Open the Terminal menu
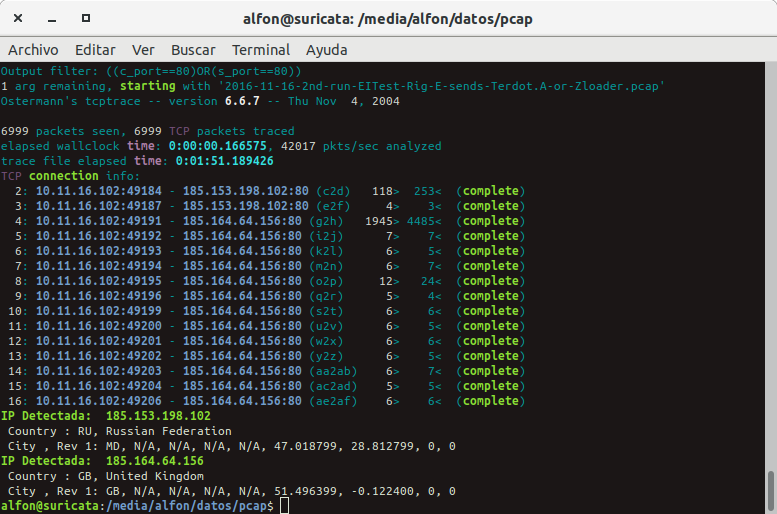Image resolution: width=777 pixels, height=514 pixels. [x=261, y=50]
